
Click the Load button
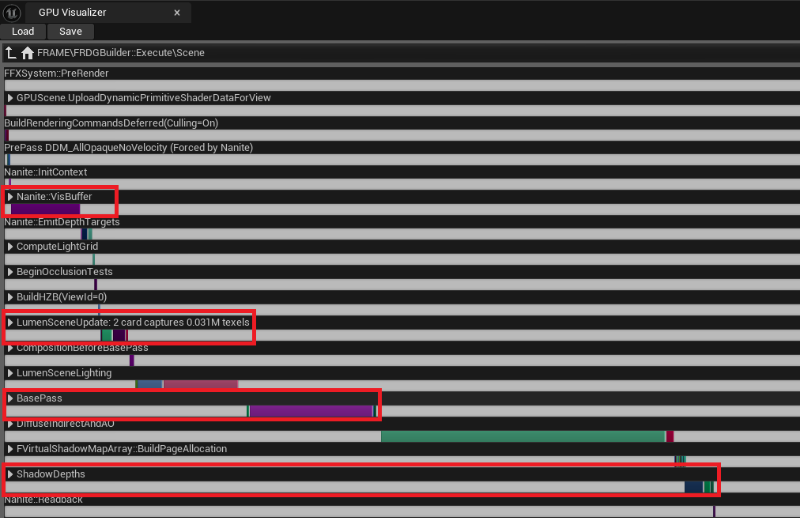tap(23, 32)
